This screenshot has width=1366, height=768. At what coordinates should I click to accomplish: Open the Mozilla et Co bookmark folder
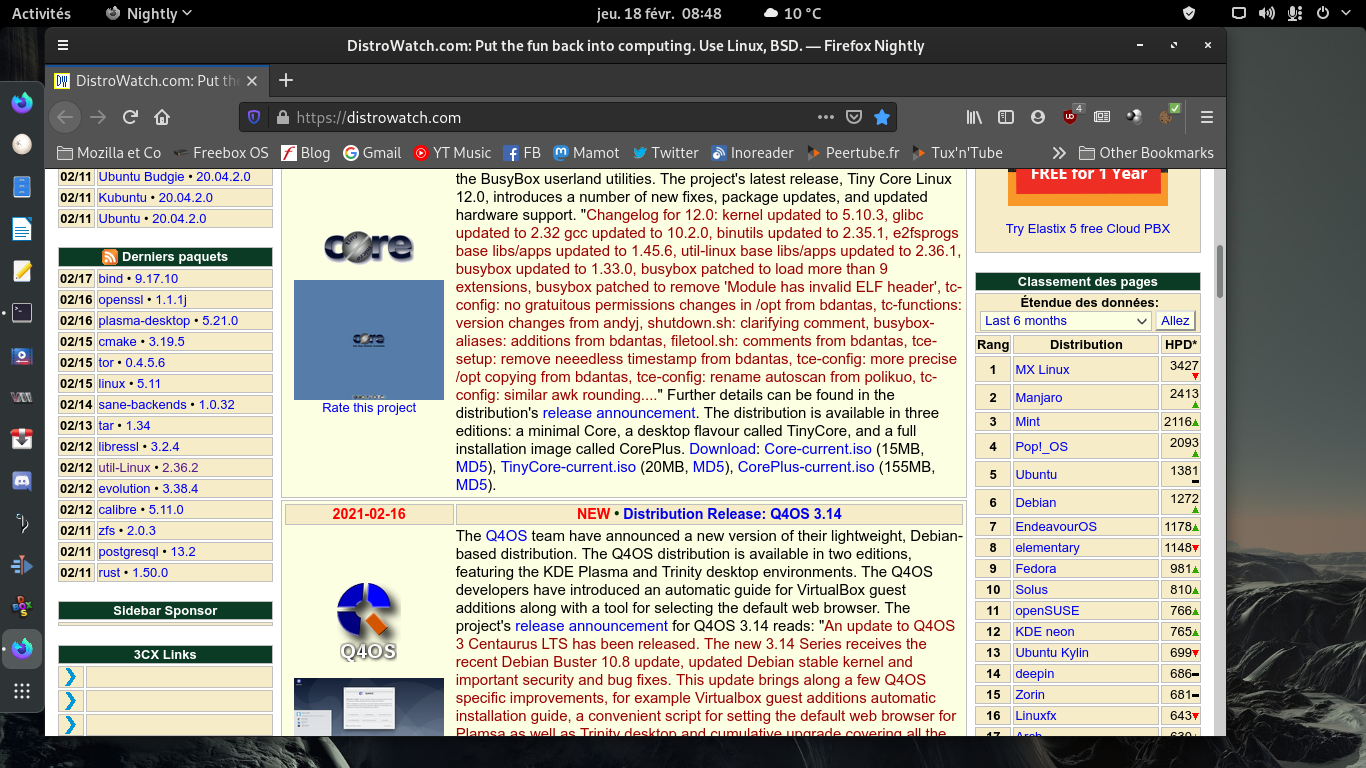coord(109,153)
